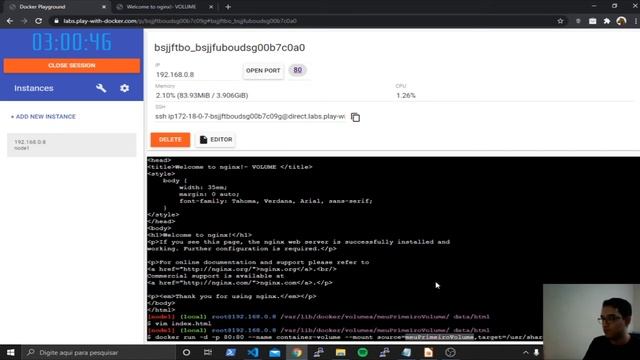Click the CLOSE SESSION button
Image resolution: width=640 pixels, height=360 pixels.
[71, 66]
